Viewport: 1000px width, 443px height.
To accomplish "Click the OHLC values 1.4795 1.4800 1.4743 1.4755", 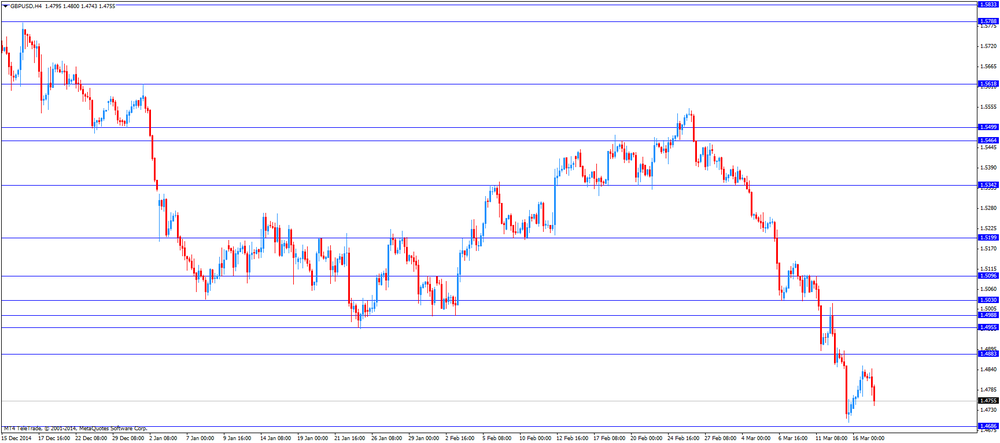I will 80,6.
